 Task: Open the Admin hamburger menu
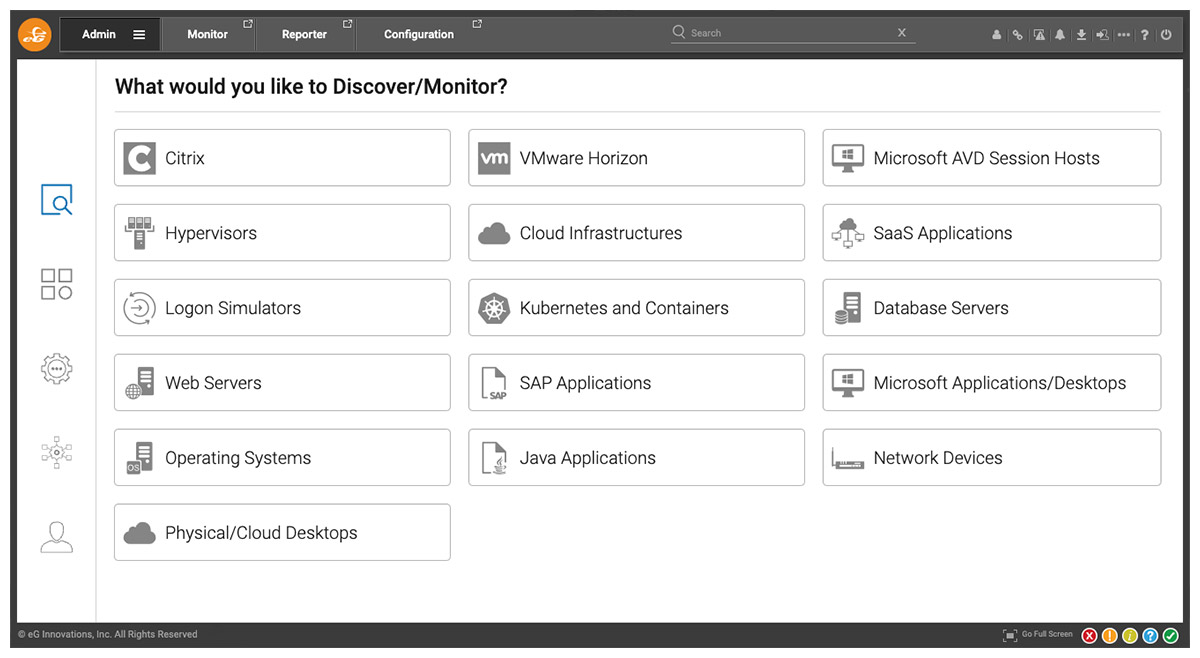click(x=139, y=34)
